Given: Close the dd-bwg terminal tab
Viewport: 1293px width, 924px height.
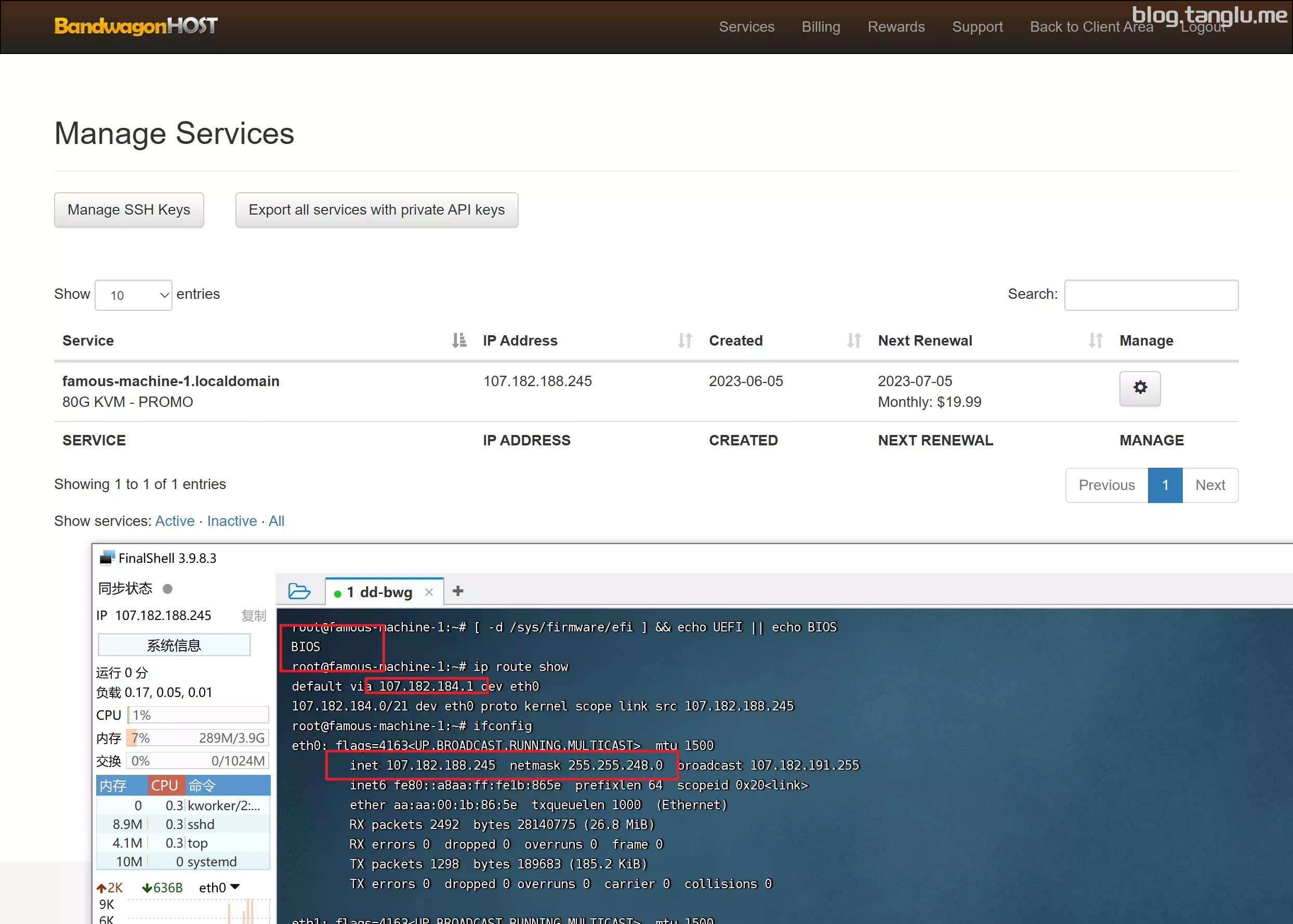Looking at the screenshot, I should coord(429,592).
